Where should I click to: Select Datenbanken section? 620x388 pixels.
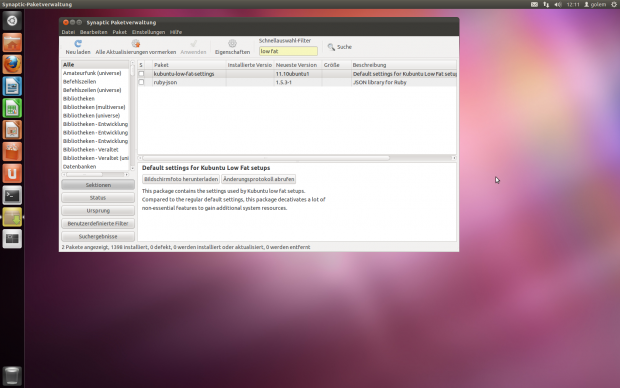tap(95, 167)
